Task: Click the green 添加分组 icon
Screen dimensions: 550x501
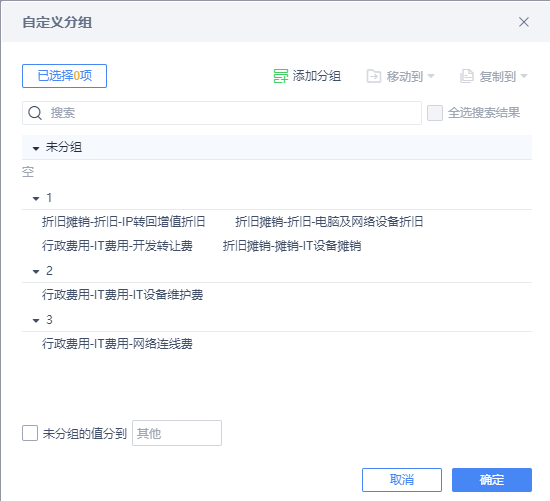Action: coord(281,76)
